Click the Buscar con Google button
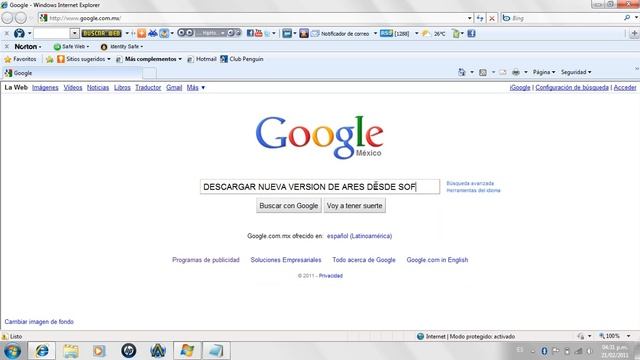Image resolution: width=640 pixels, height=360 pixels. pos(289,206)
